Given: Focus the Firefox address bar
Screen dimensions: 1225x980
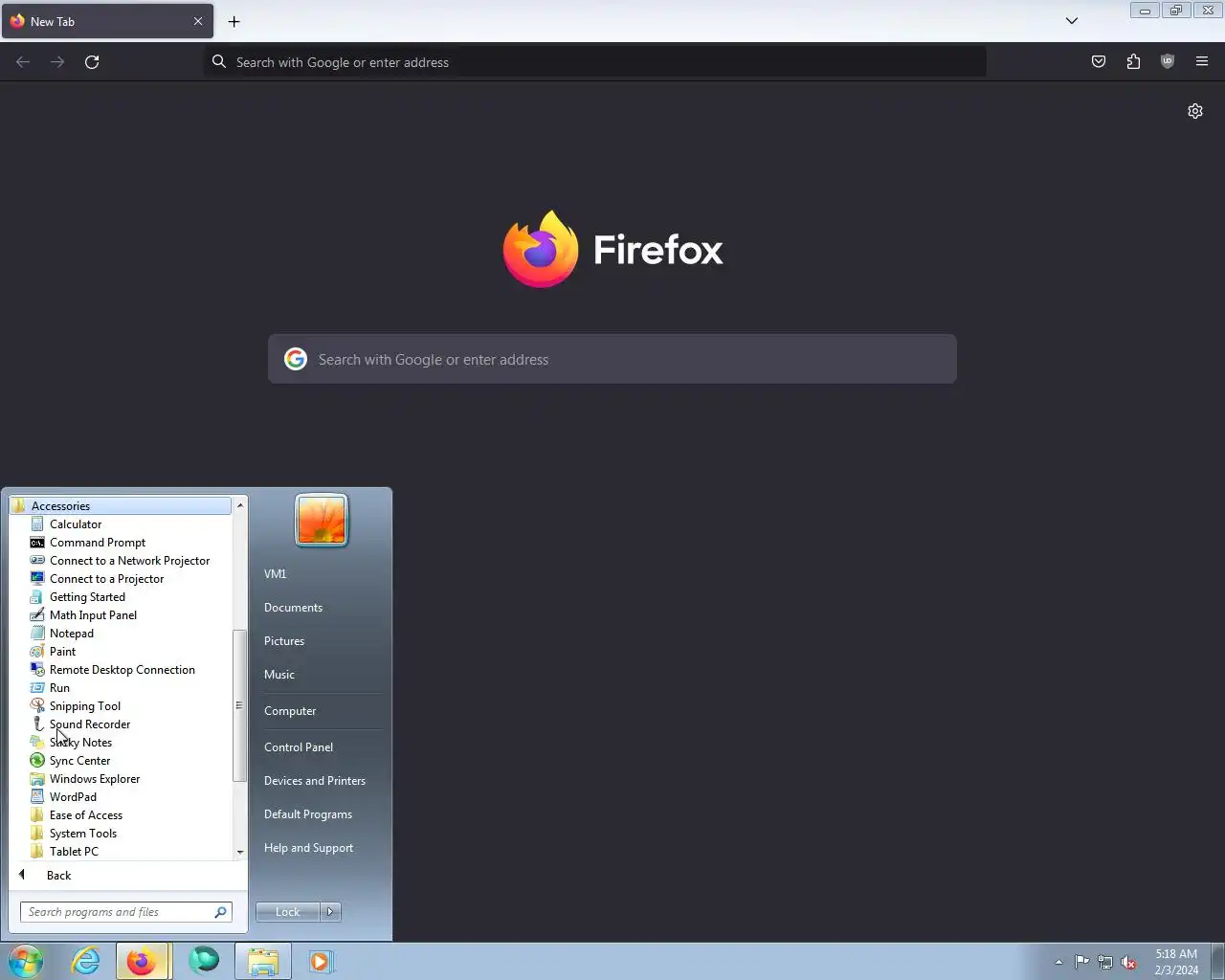Looking at the screenshot, I should [x=594, y=62].
